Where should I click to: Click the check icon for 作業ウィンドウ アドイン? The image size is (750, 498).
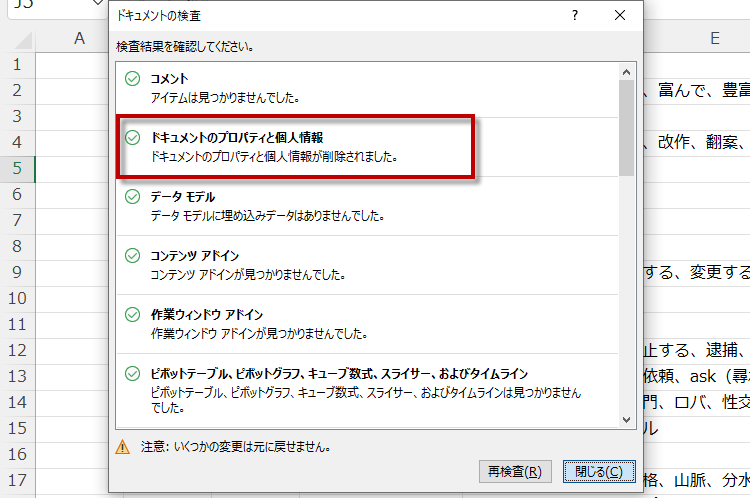point(132,315)
